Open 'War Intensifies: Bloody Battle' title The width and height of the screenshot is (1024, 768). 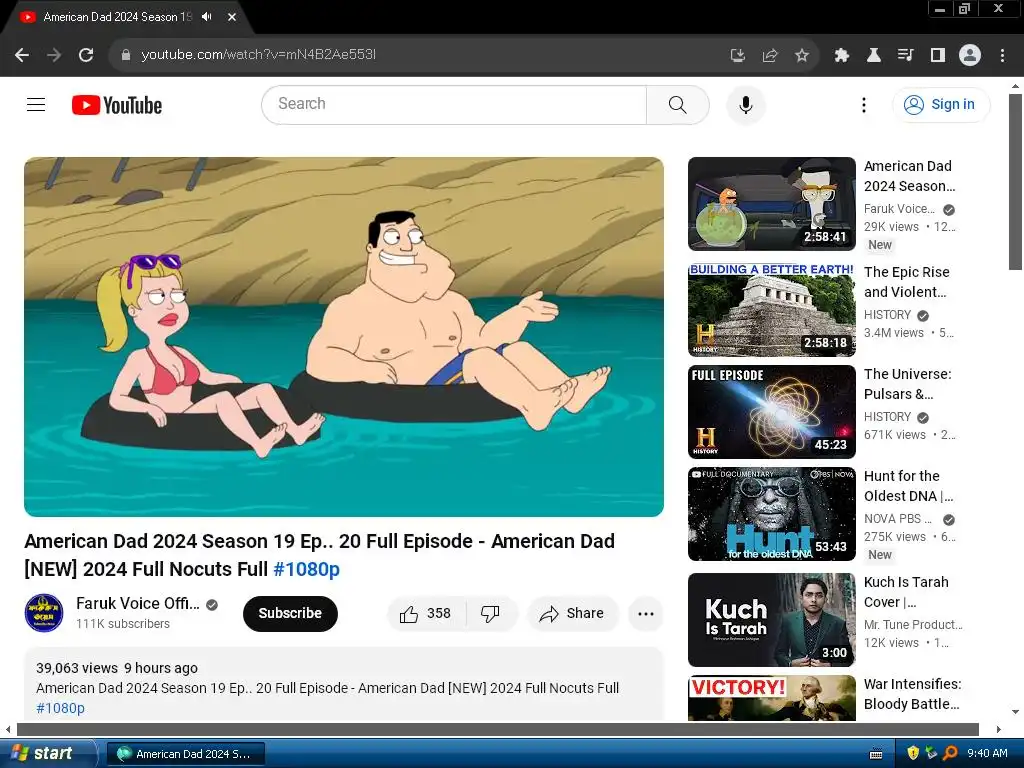click(912, 694)
